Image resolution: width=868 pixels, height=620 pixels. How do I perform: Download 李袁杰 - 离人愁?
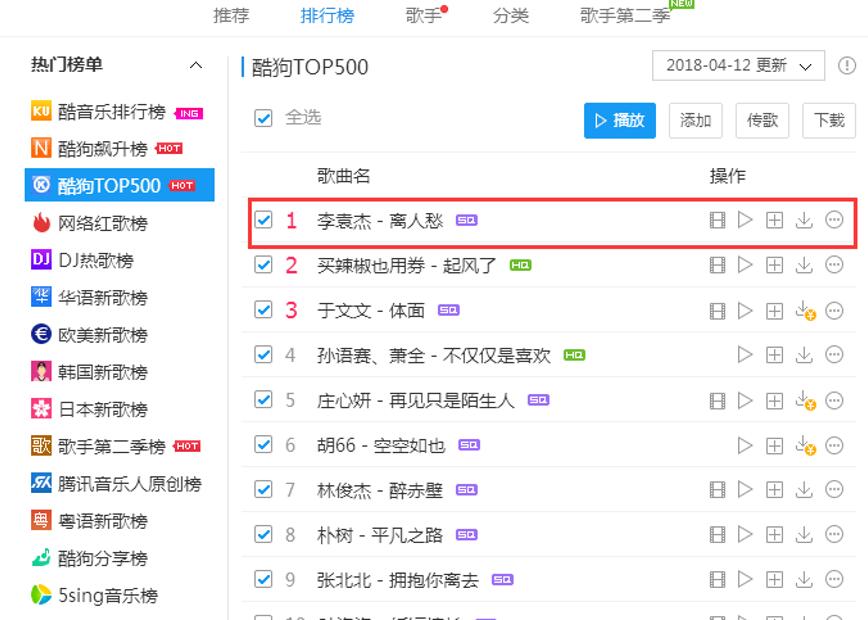(804, 220)
